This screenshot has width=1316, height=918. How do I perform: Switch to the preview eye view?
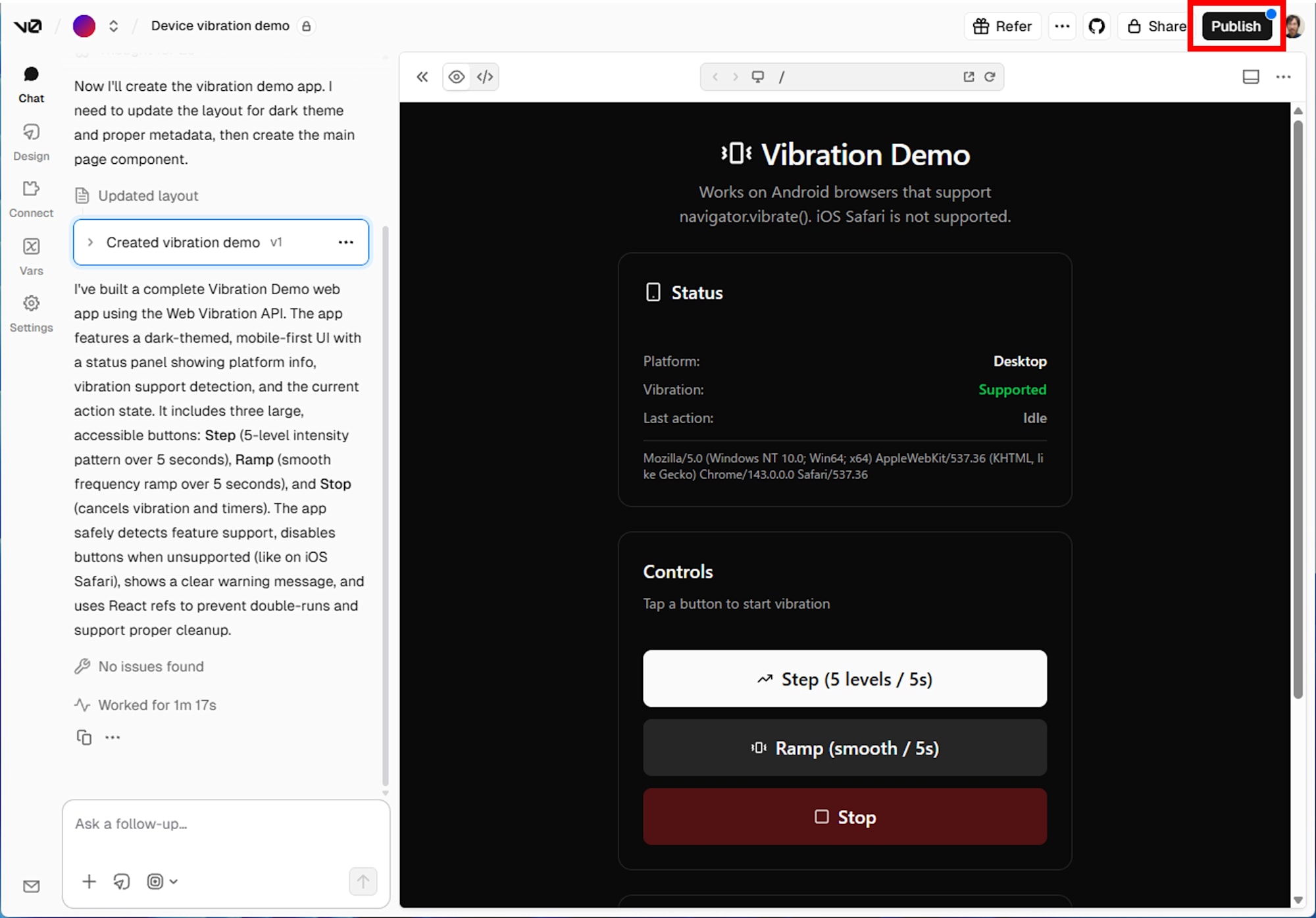(457, 77)
